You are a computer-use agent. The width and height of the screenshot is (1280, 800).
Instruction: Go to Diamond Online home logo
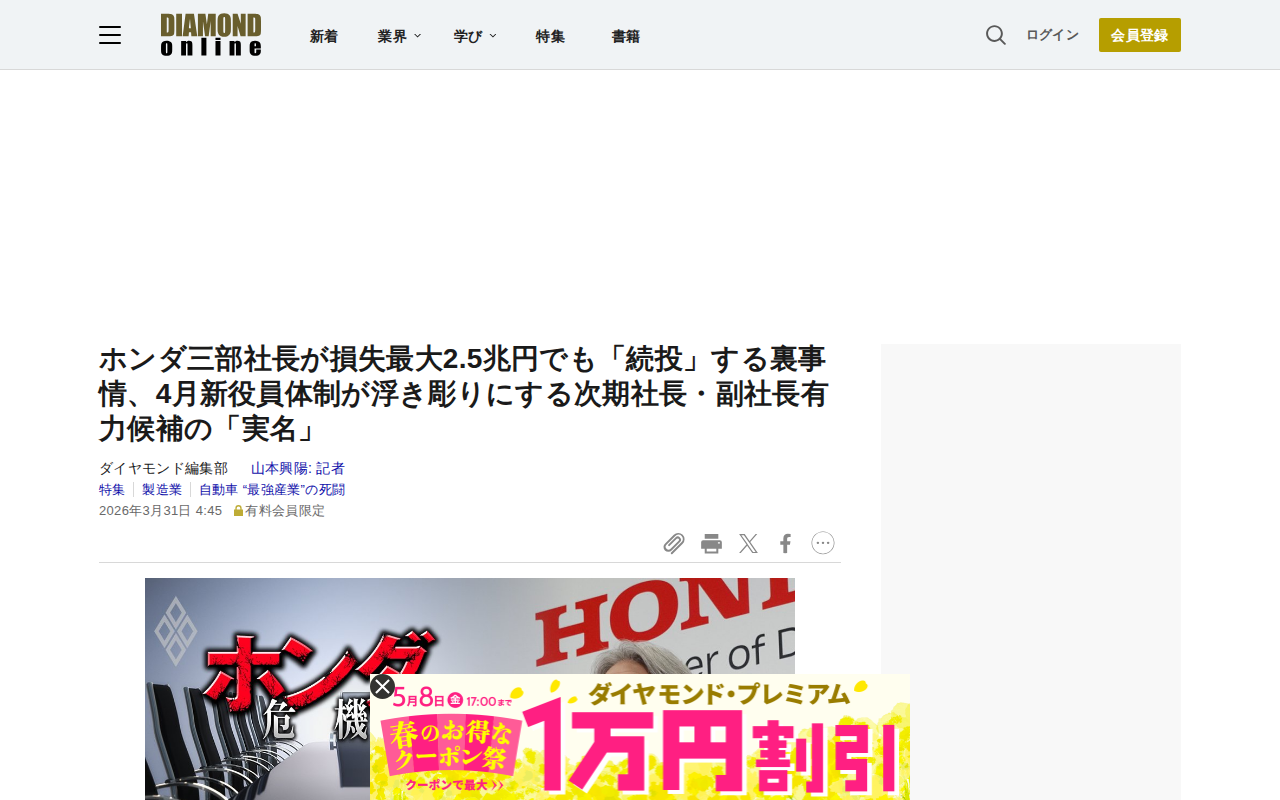coord(211,35)
